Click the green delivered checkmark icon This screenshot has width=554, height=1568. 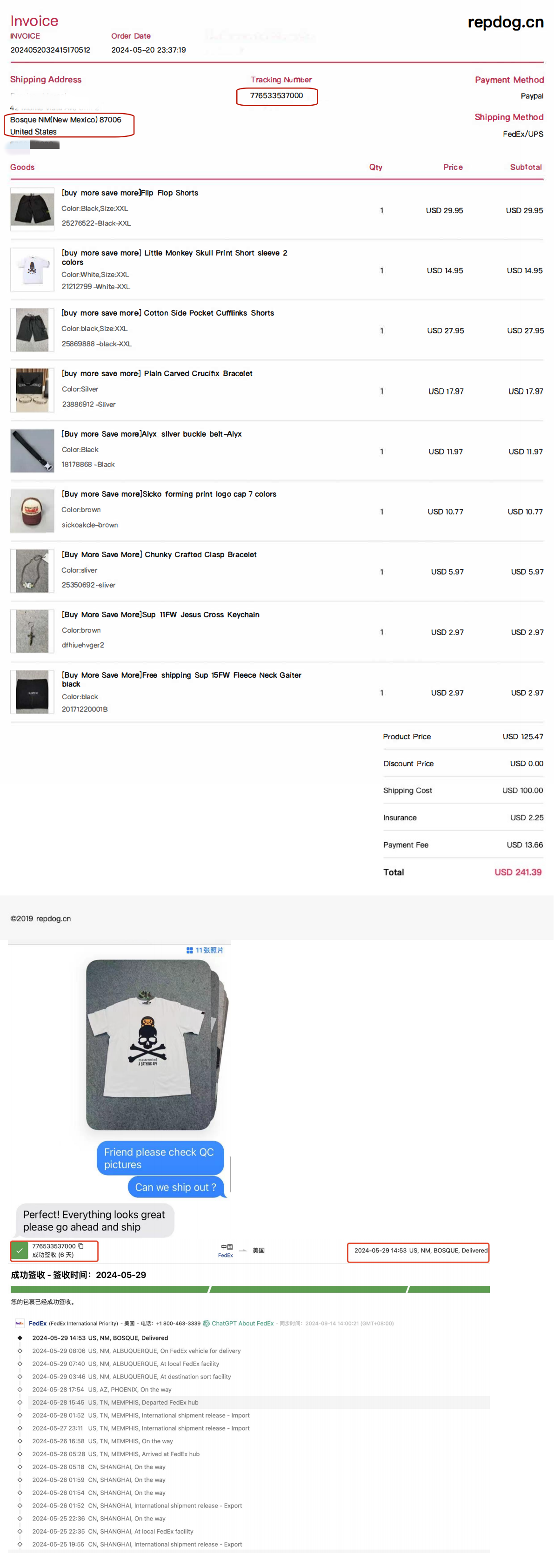click(x=20, y=1250)
